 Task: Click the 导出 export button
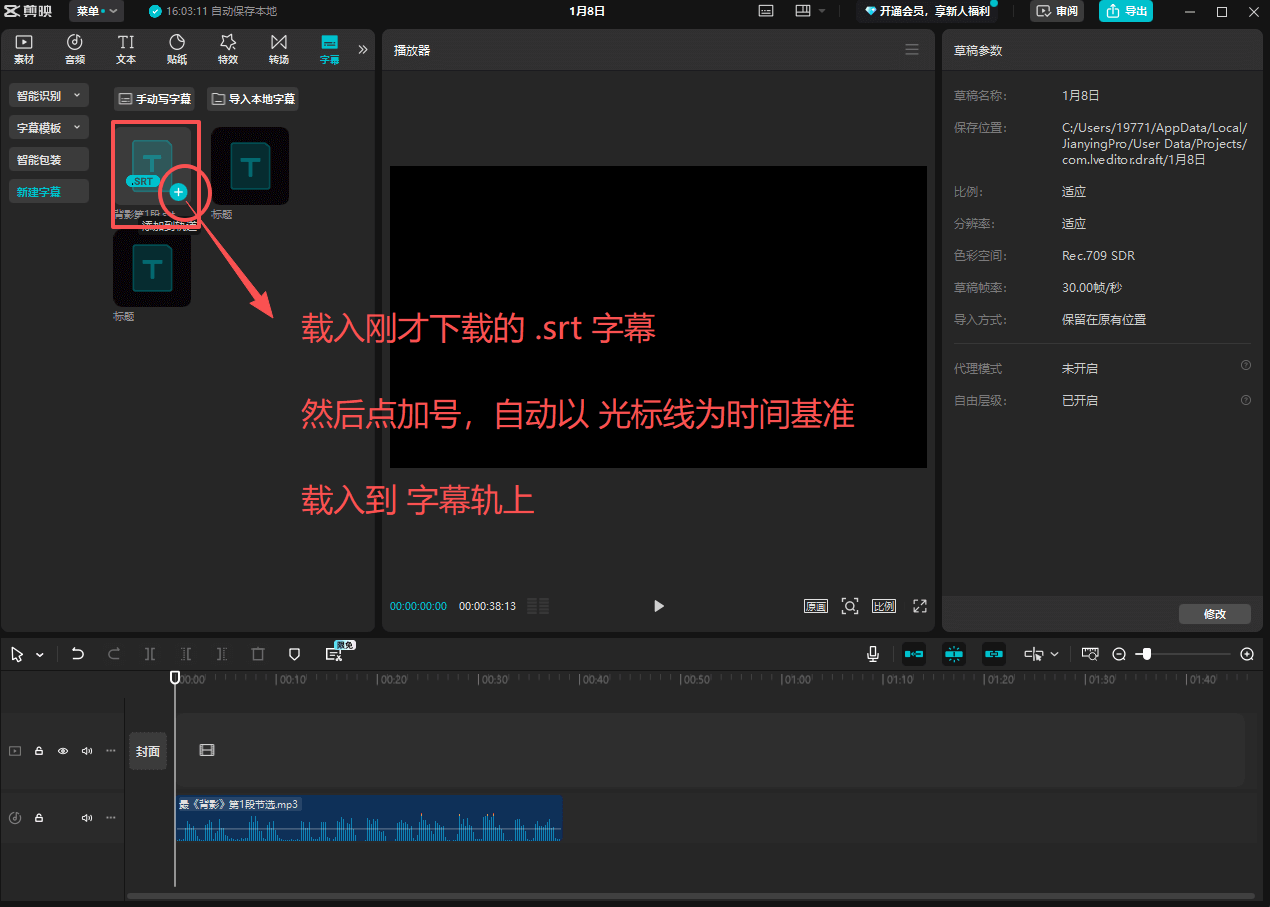click(1125, 11)
